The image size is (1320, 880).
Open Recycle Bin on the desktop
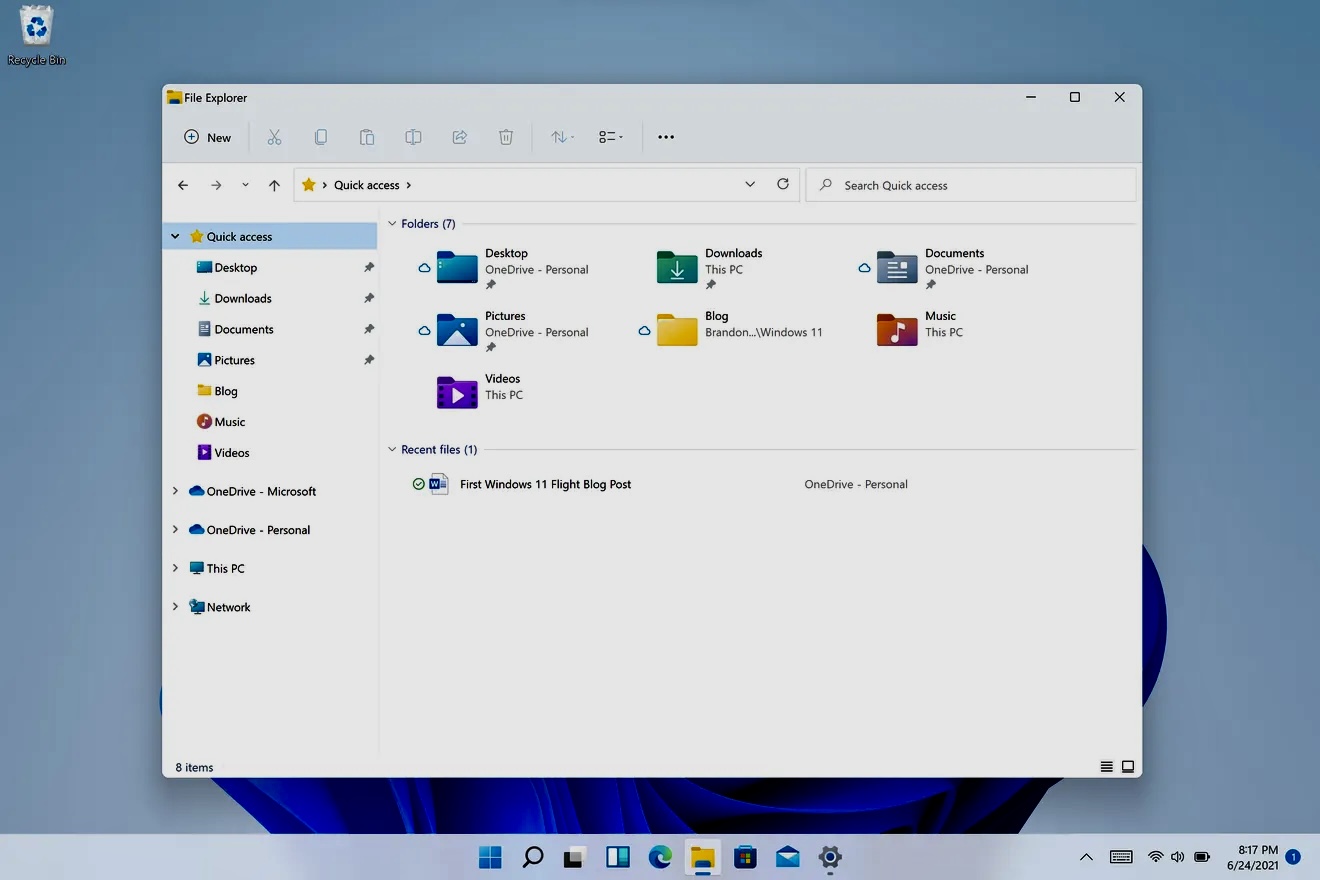point(37,36)
